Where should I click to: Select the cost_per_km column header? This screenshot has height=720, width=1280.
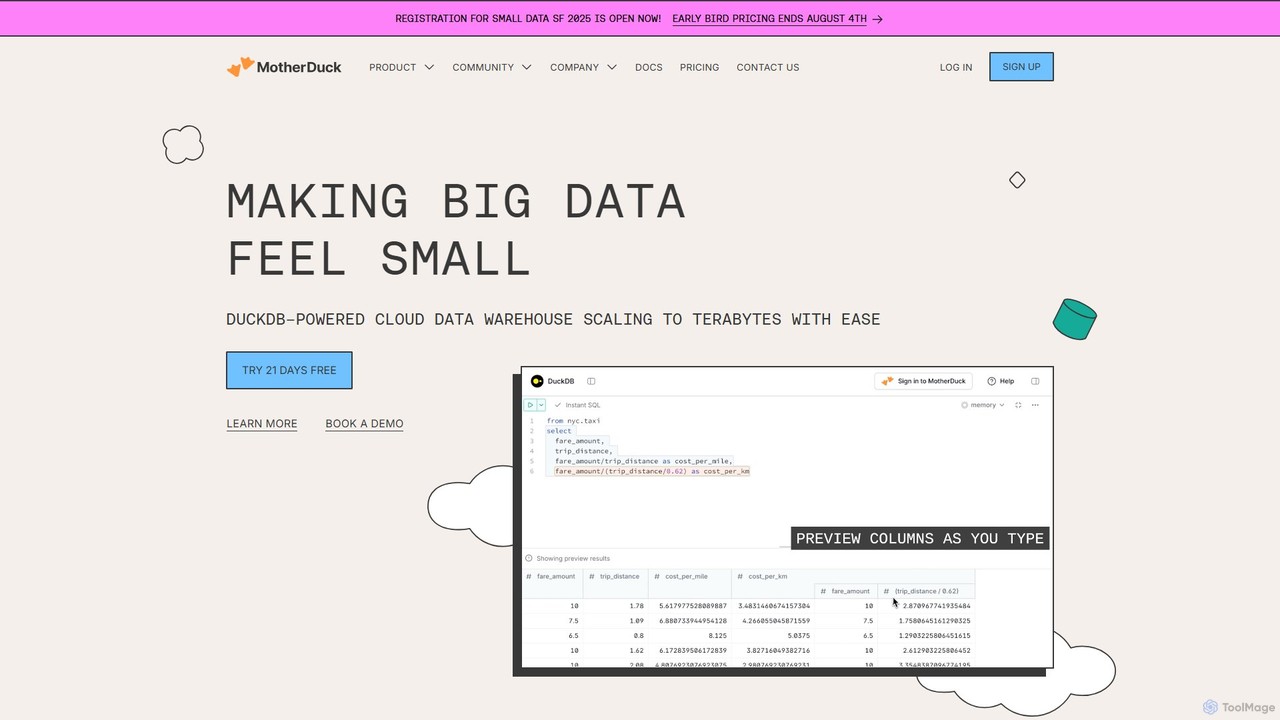(768, 576)
